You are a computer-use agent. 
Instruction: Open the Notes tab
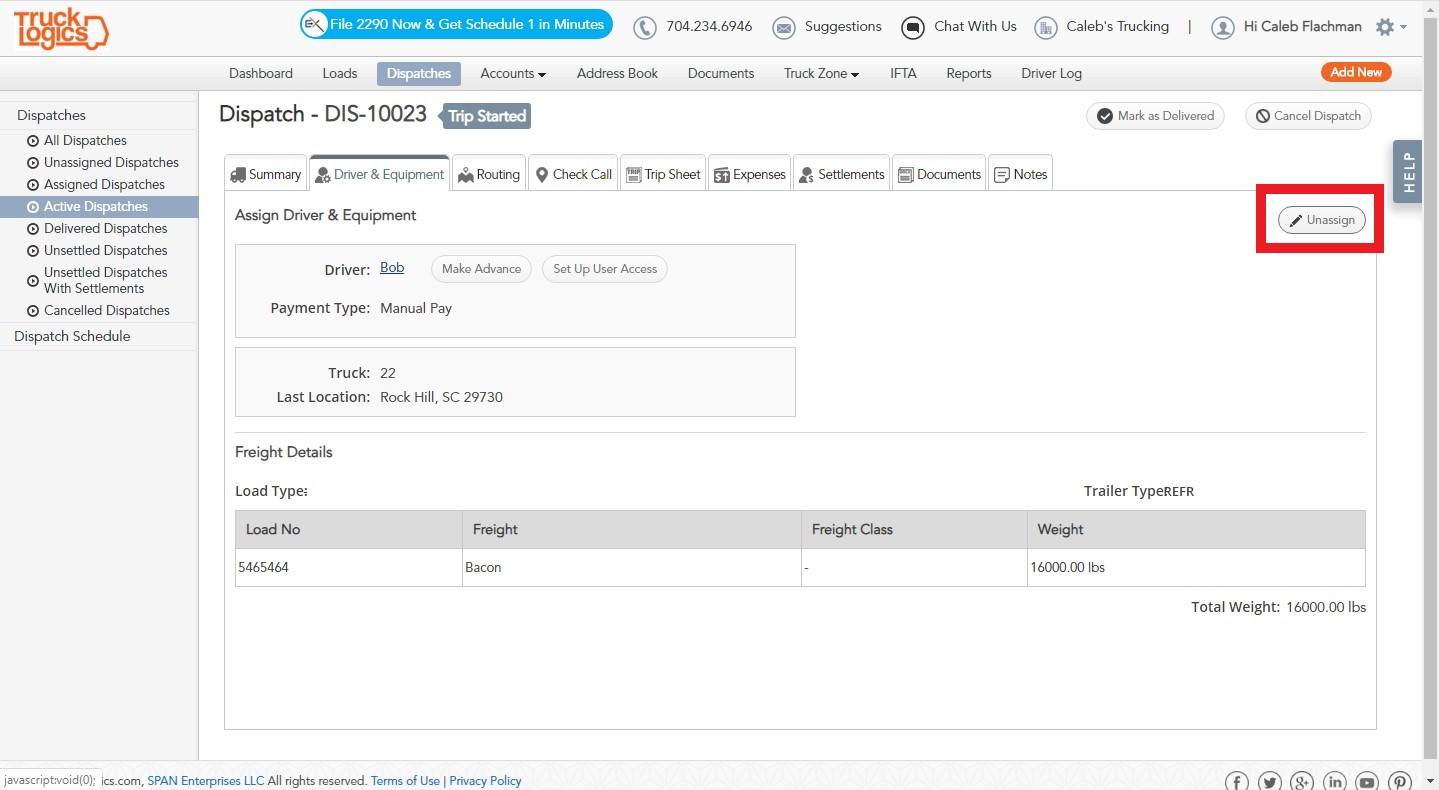[1020, 173]
